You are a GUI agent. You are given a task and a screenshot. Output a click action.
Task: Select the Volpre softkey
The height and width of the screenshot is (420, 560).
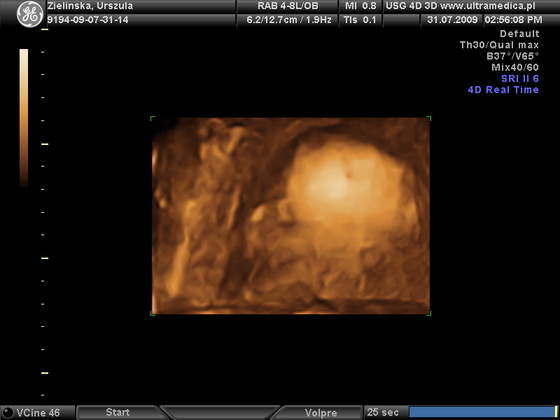(320, 413)
